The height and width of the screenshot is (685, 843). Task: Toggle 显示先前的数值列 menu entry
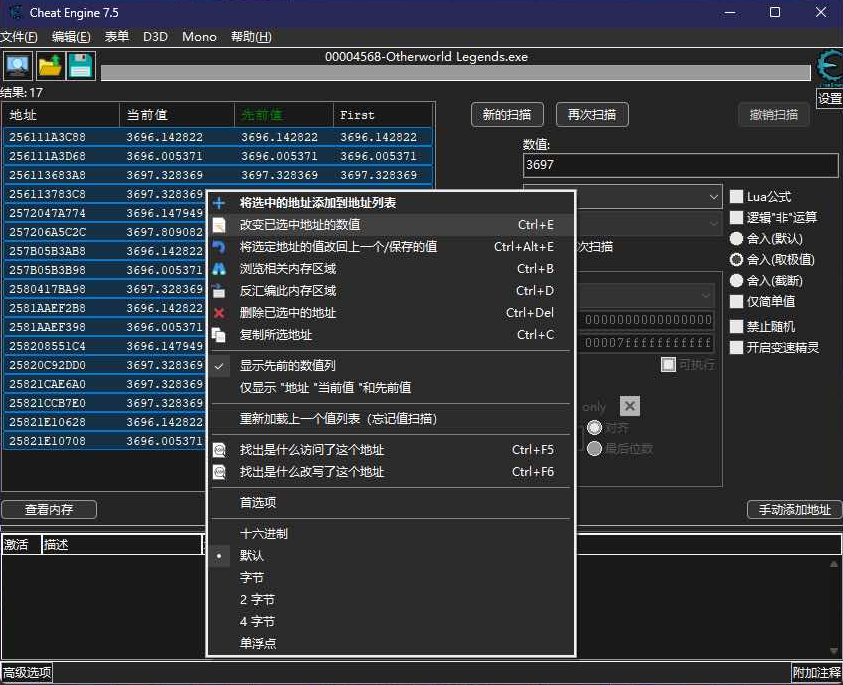[x=391, y=366]
